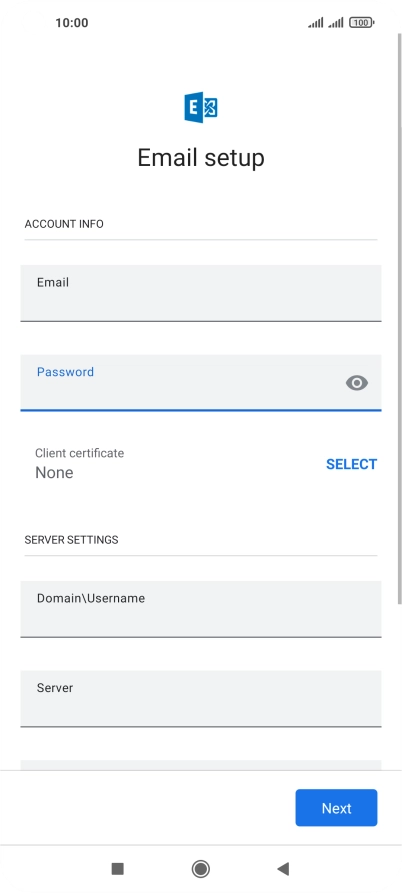Tap the second signal strength icon
The height and width of the screenshot is (893, 402).
pyautogui.click(x=335, y=23)
